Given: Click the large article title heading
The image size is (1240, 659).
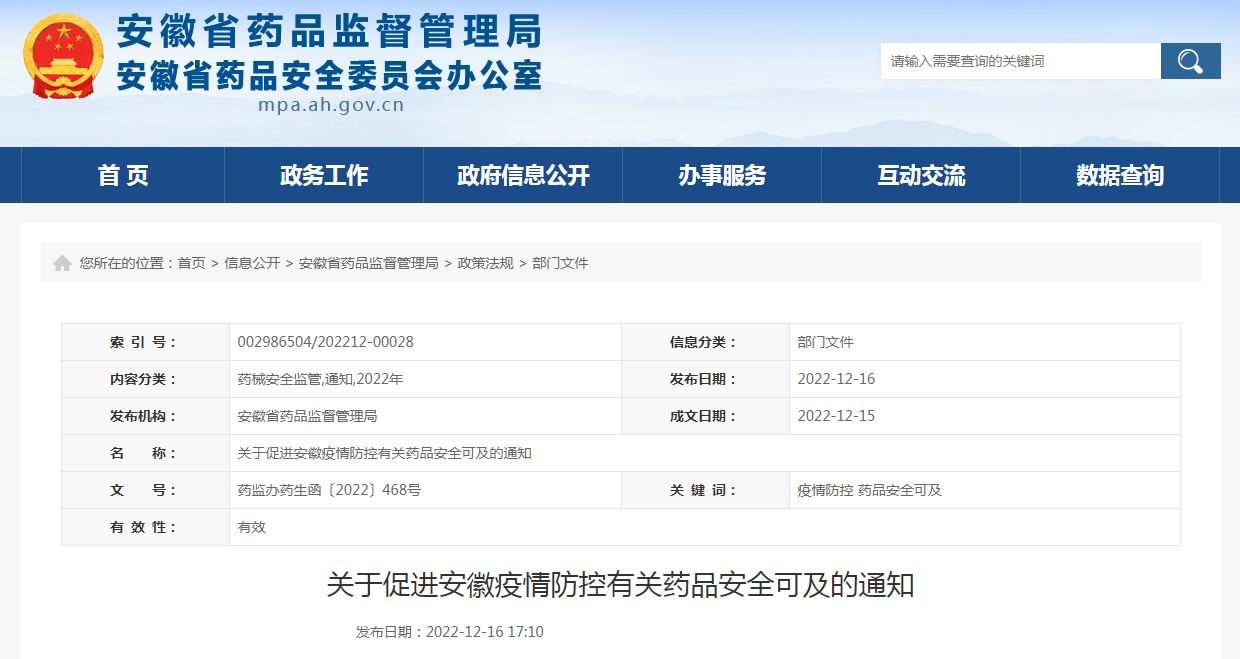Looking at the screenshot, I should point(620,585).
